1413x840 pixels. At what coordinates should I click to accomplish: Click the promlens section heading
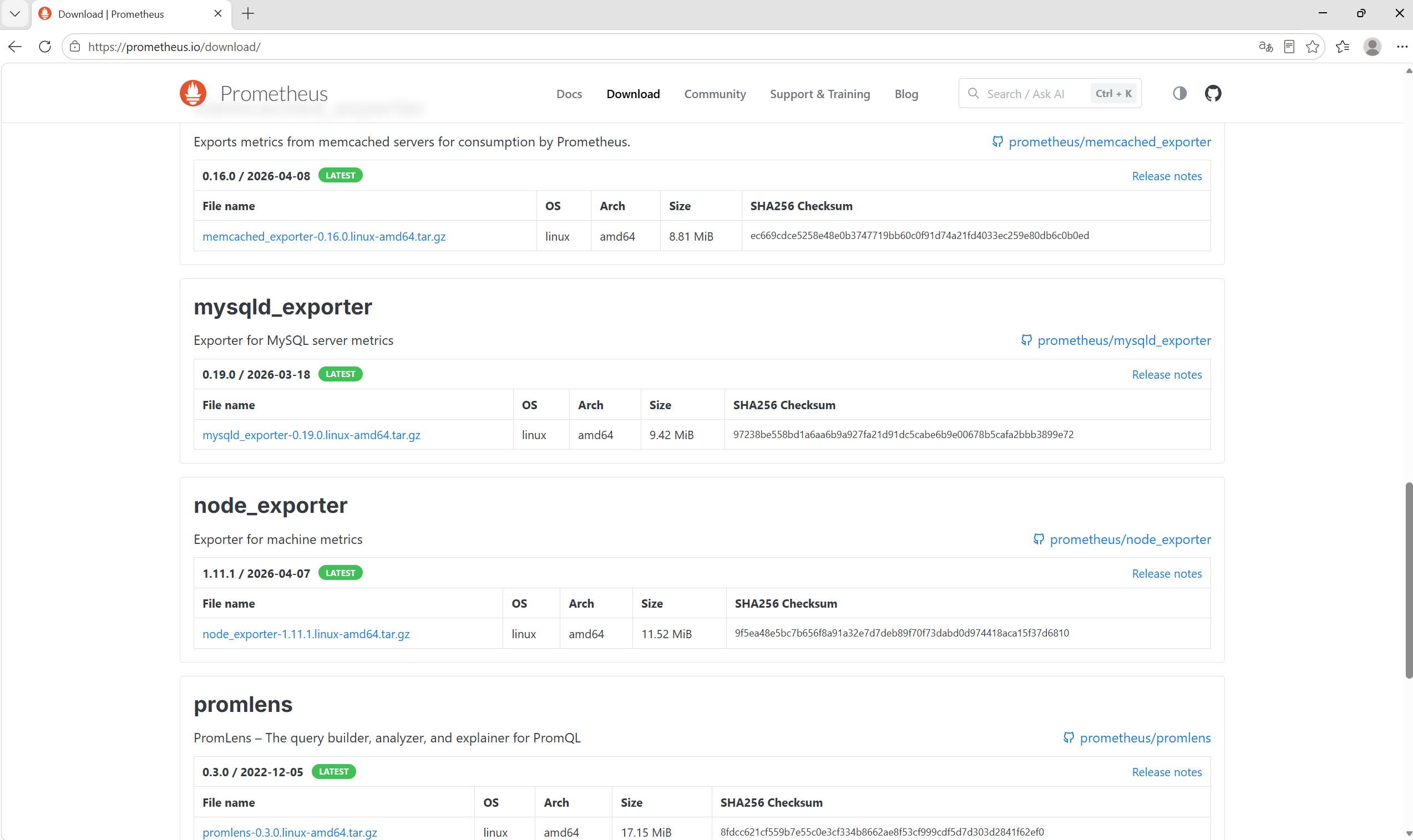click(x=243, y=705)
